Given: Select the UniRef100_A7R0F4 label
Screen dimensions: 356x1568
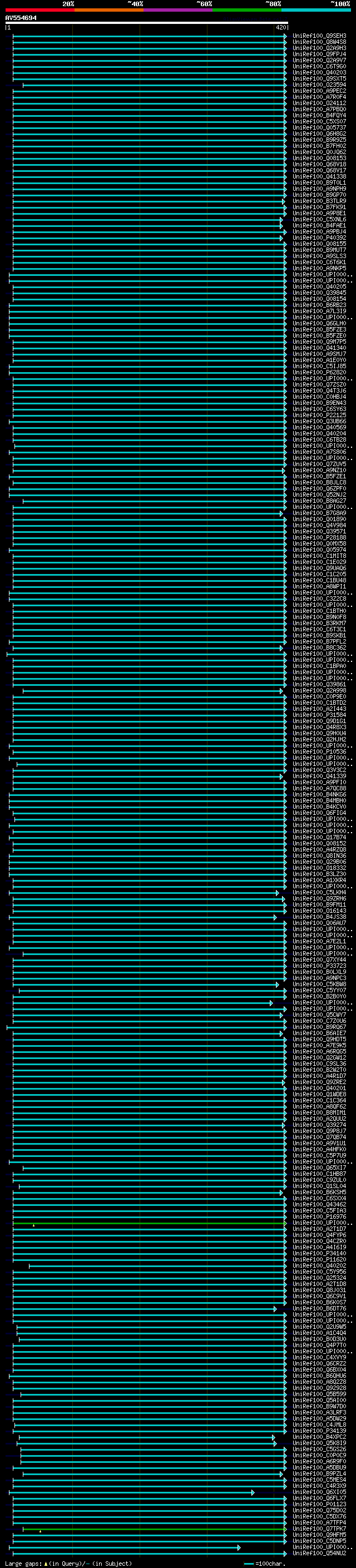Looking at the screenshot, I should 319,97.
